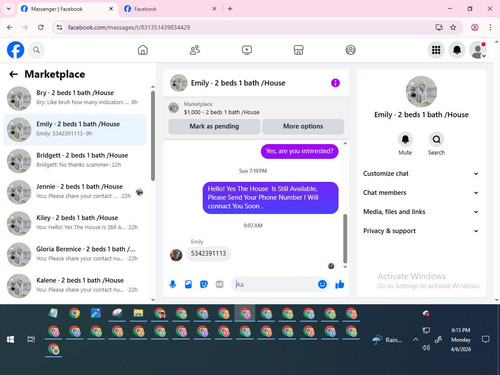Viewport: 500px width, 375px height.
Task: Send a thumbs-up like
Action: coord(340,284)
